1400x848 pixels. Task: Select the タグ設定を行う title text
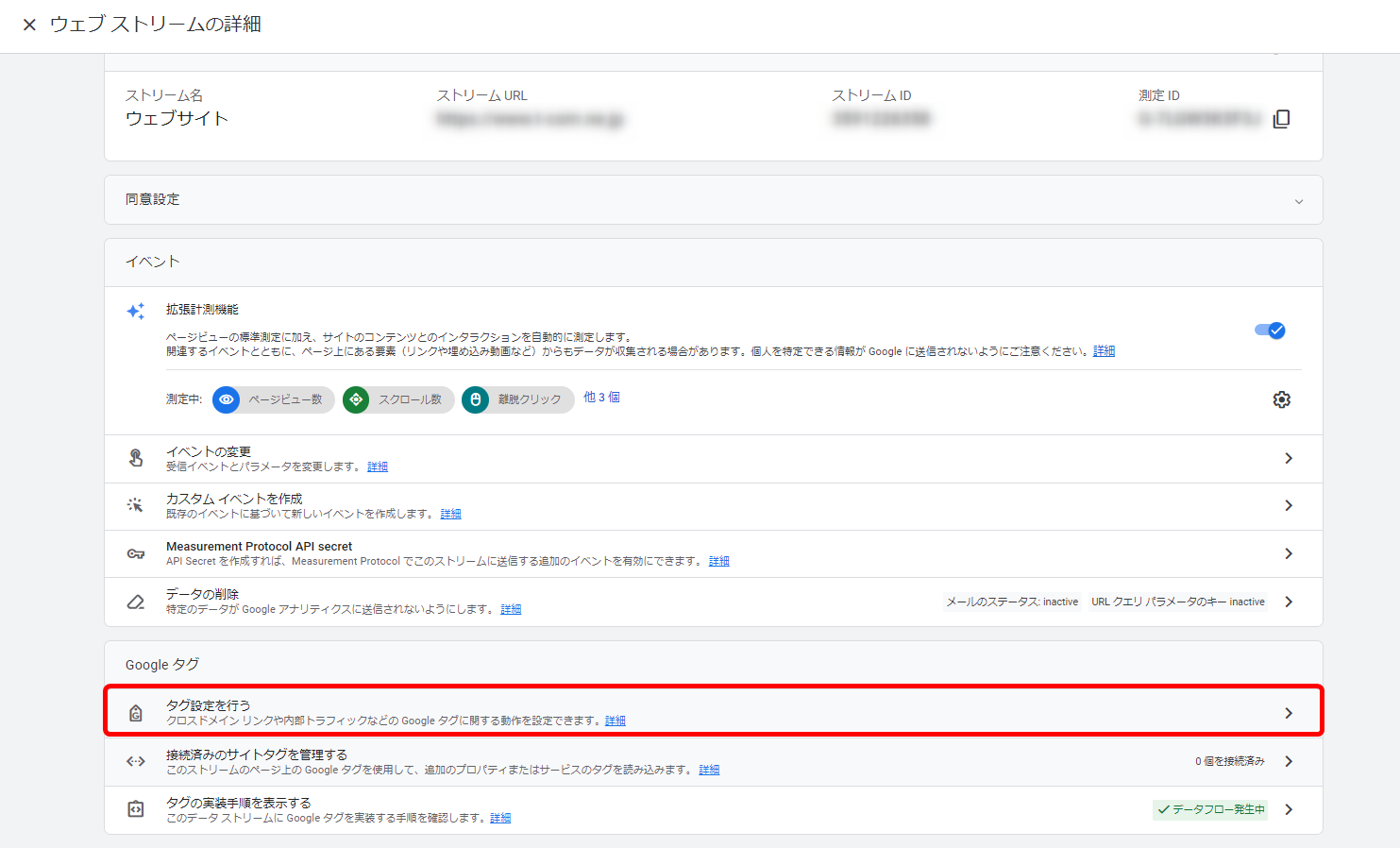tap(209, 705)
